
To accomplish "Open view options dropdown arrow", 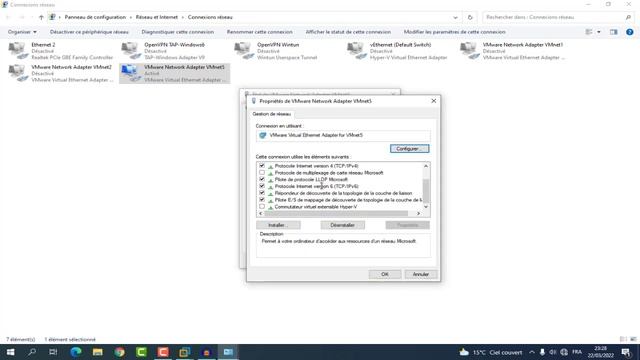I will 599,32.
